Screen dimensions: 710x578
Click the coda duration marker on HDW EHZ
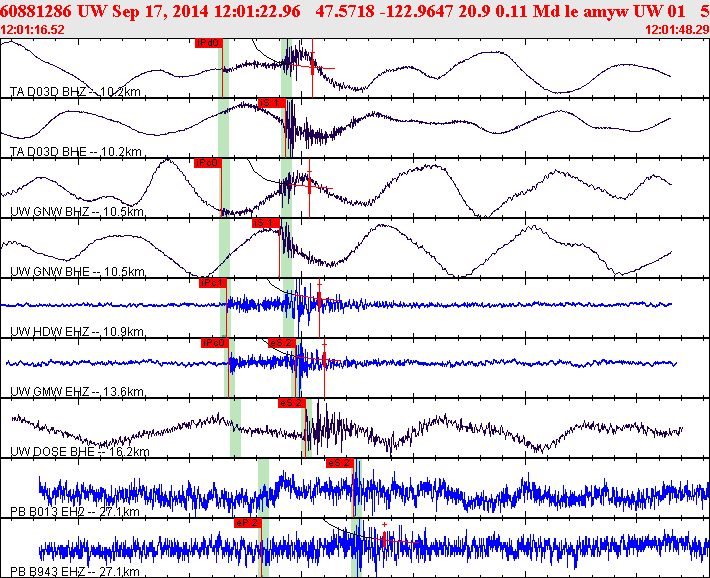[319, 299]
